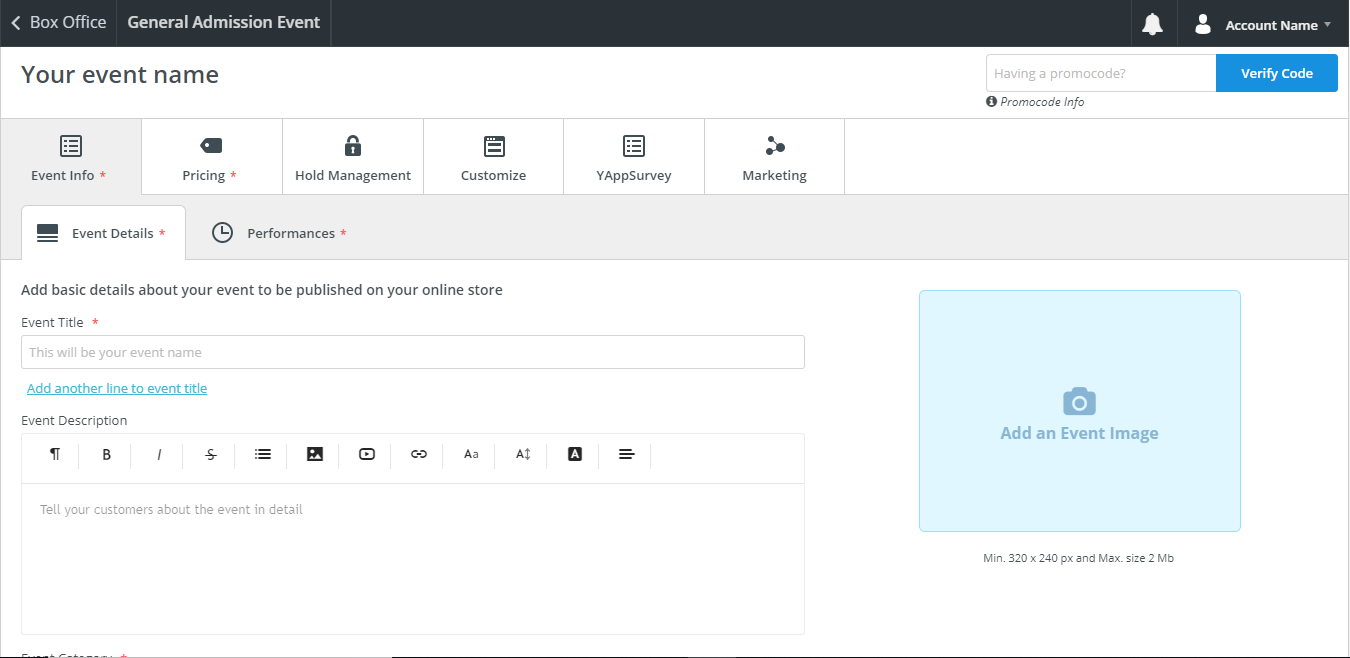Apply strikethrough text formatting
This screenshot has width=1350, height=658.
[x=211, y=455]
